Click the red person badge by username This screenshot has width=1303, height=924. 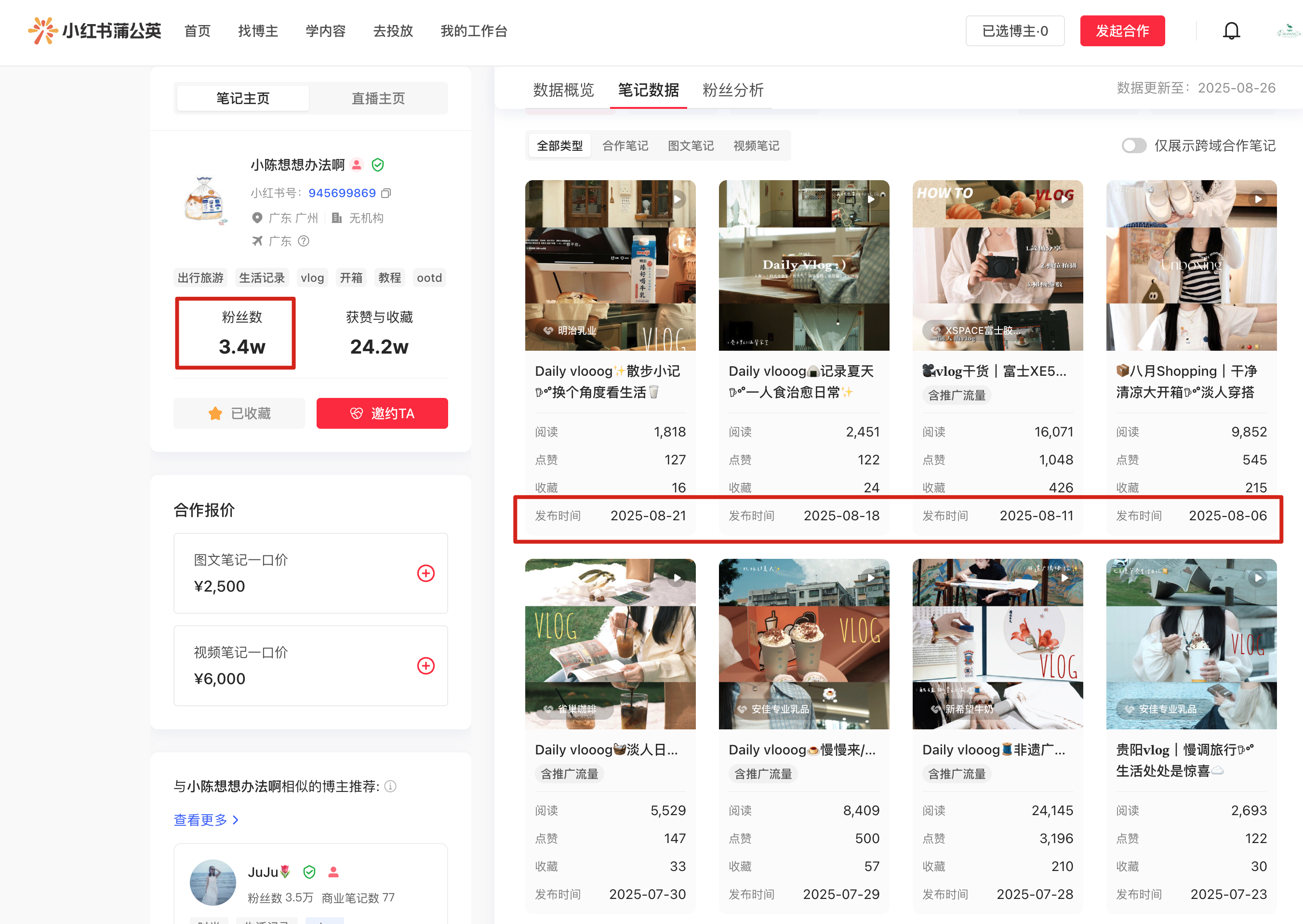[x=357, y=165]
